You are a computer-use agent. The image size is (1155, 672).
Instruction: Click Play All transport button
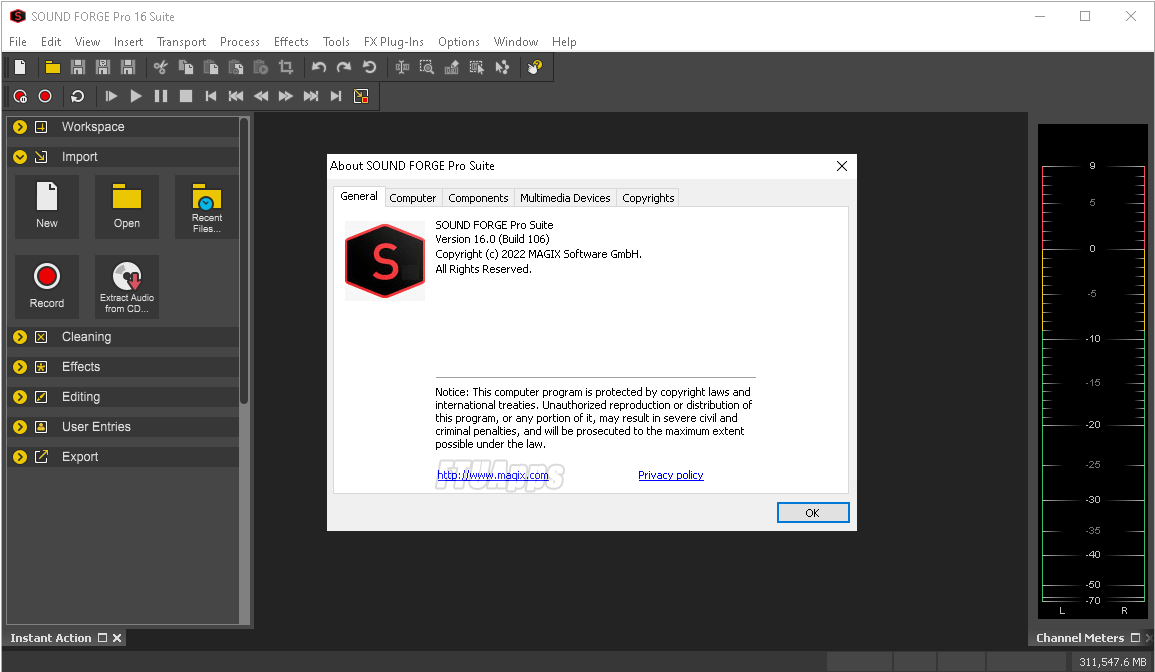tap(111, 96)
